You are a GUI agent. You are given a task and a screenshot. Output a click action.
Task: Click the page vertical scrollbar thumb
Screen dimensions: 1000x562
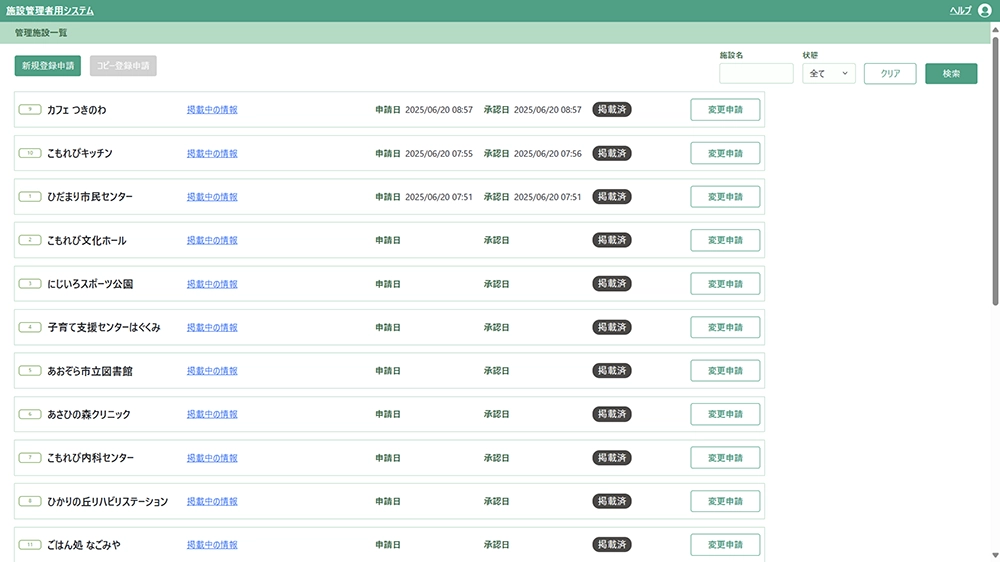tap(995, 170)
